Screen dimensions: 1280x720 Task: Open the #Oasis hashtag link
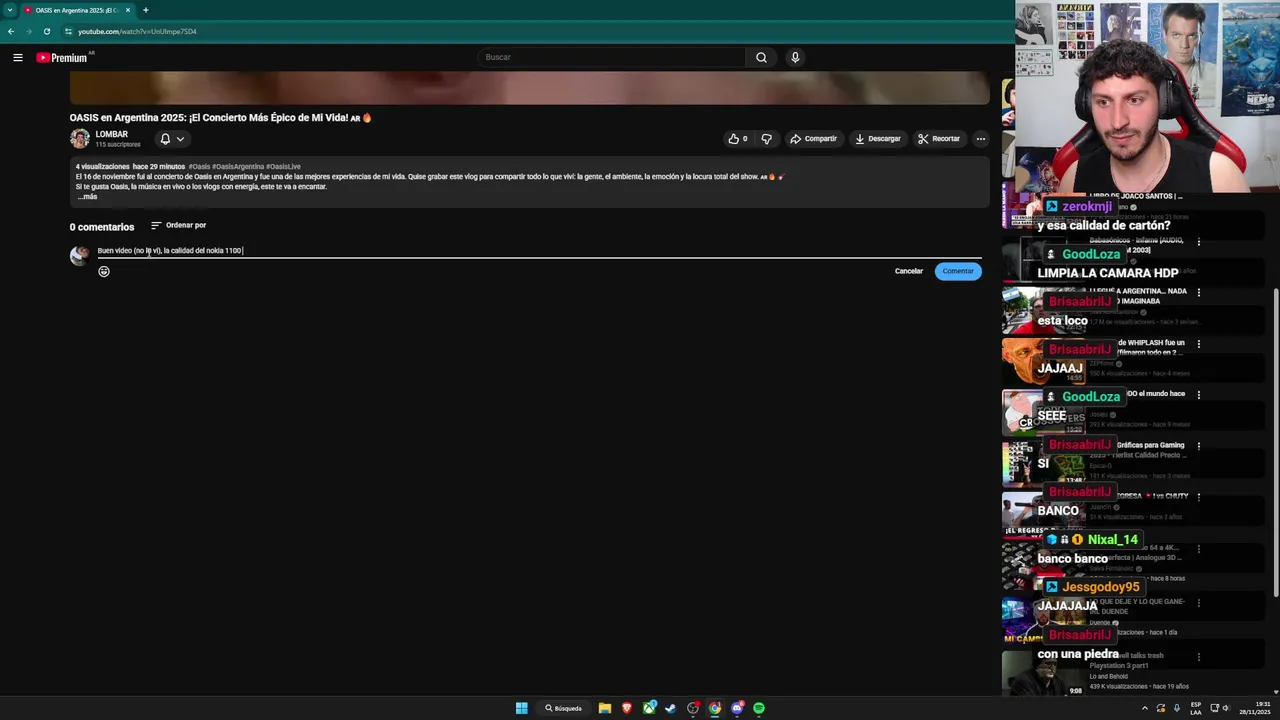click(x=199, y=167)
